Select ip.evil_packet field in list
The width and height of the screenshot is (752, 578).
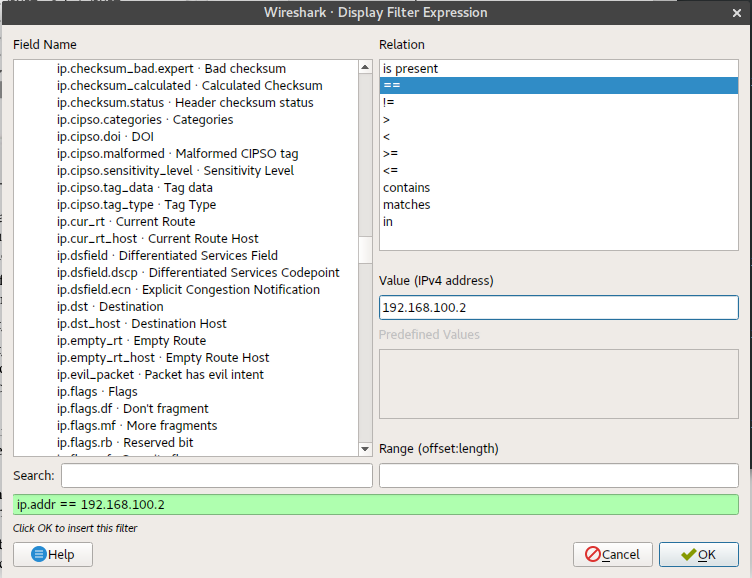coord(160,375)
